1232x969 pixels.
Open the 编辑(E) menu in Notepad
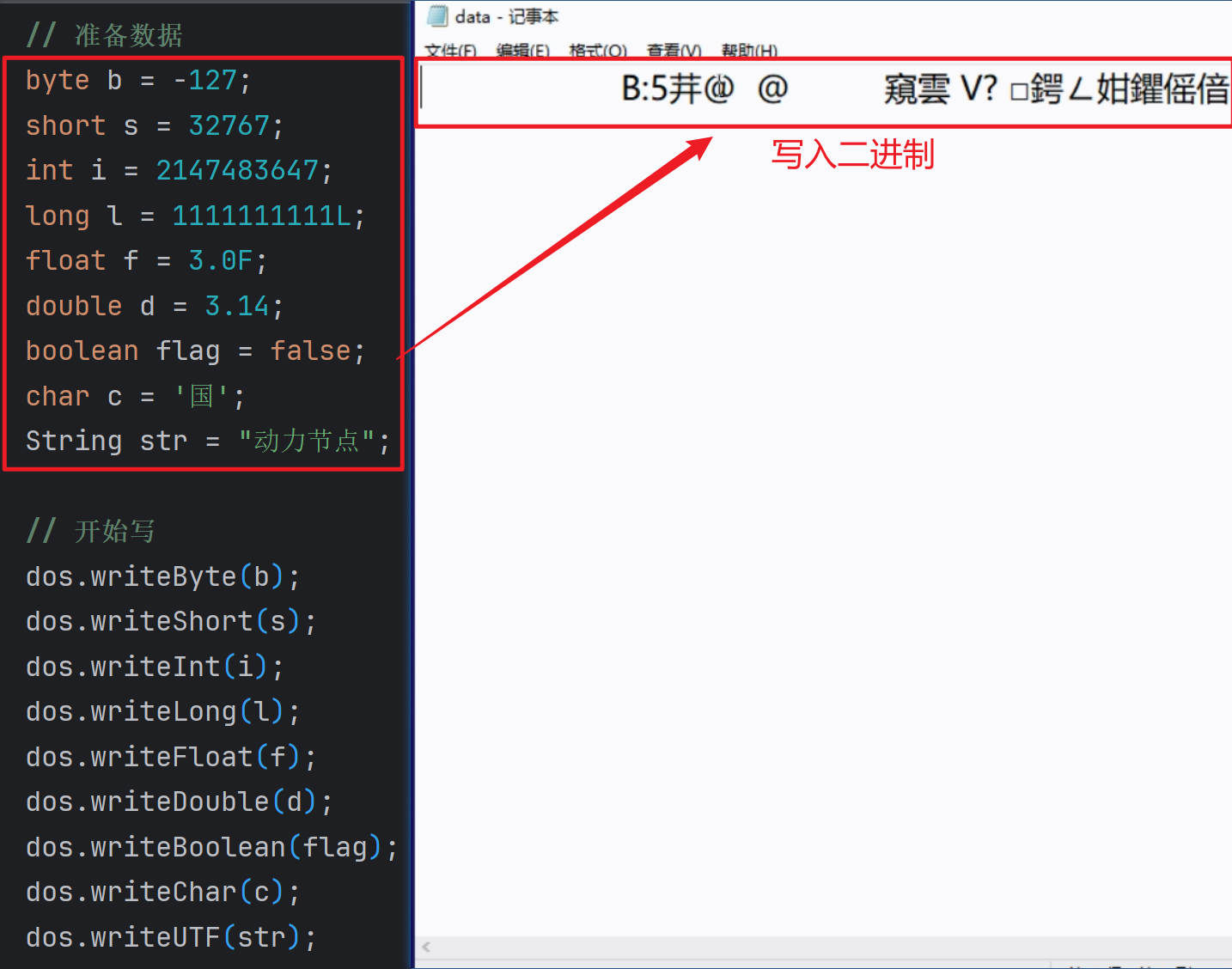(x=522, y=51)
